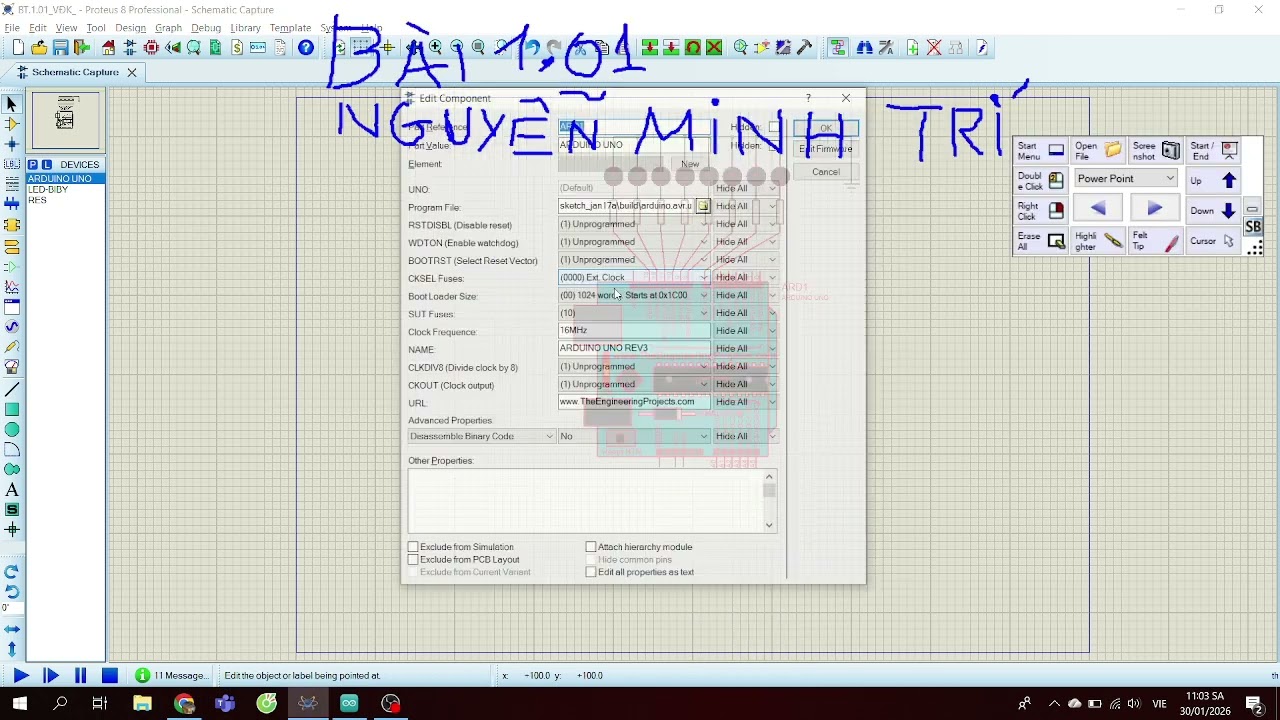Click the Search and Tag binoculars icon

pos(864,48)
